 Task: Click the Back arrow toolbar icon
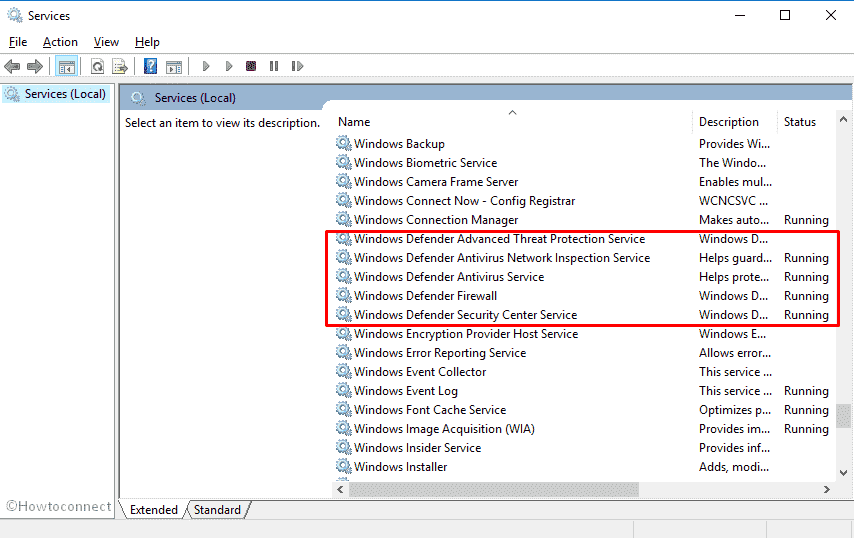pos(12,66)
